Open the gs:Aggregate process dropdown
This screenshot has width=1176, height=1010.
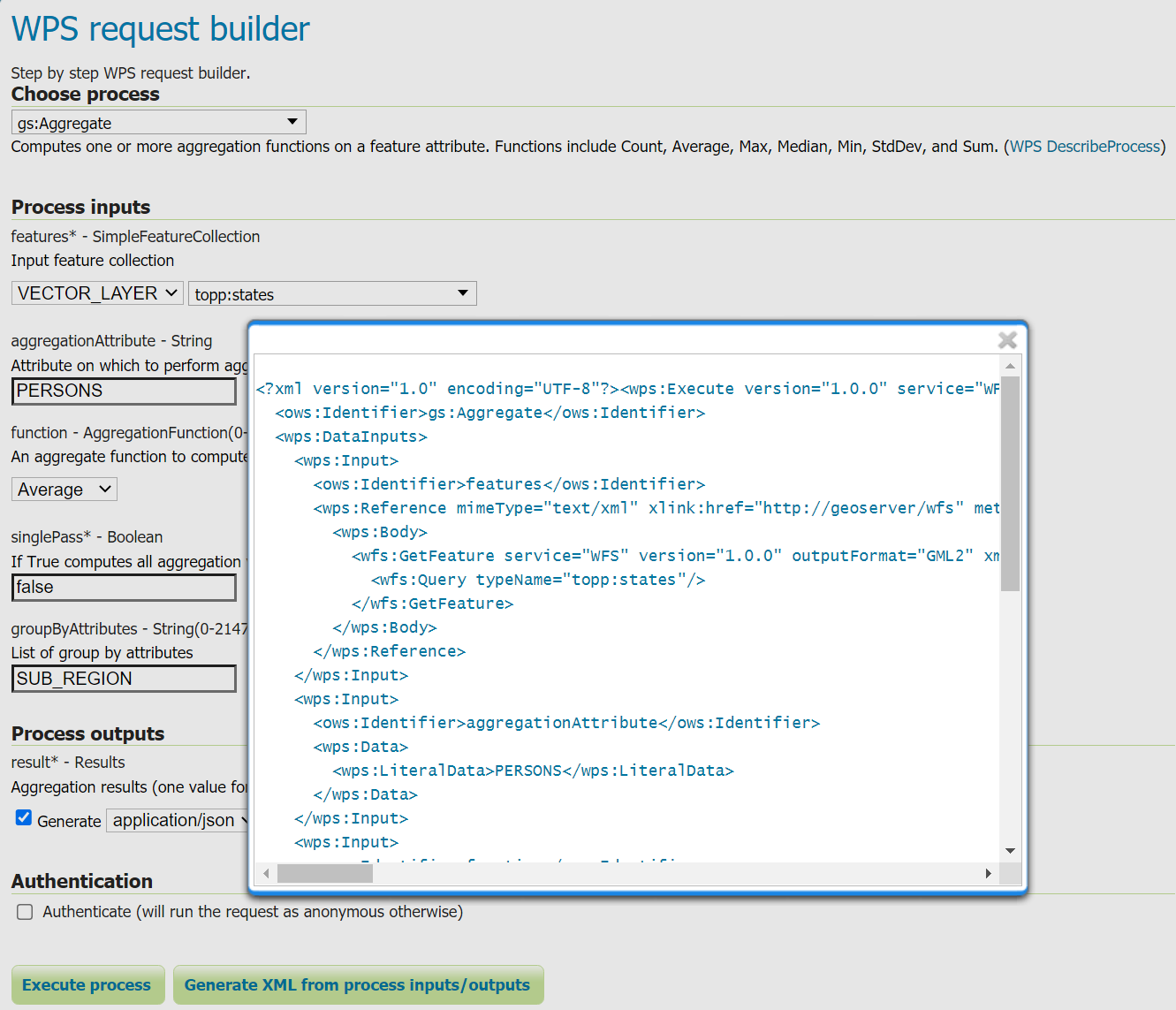click(159, 123)
